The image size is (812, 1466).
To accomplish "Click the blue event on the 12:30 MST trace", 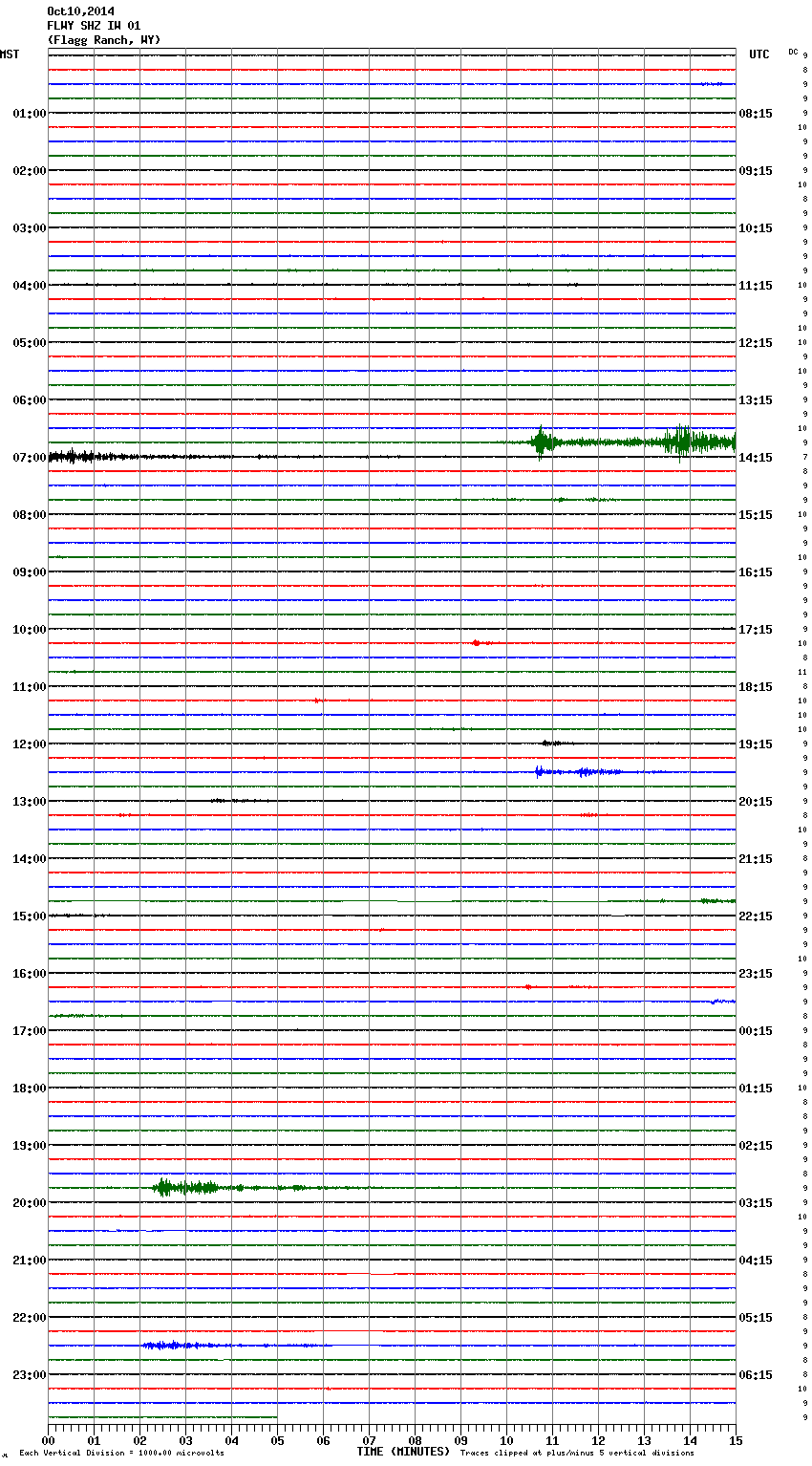I will click(579, 771).
